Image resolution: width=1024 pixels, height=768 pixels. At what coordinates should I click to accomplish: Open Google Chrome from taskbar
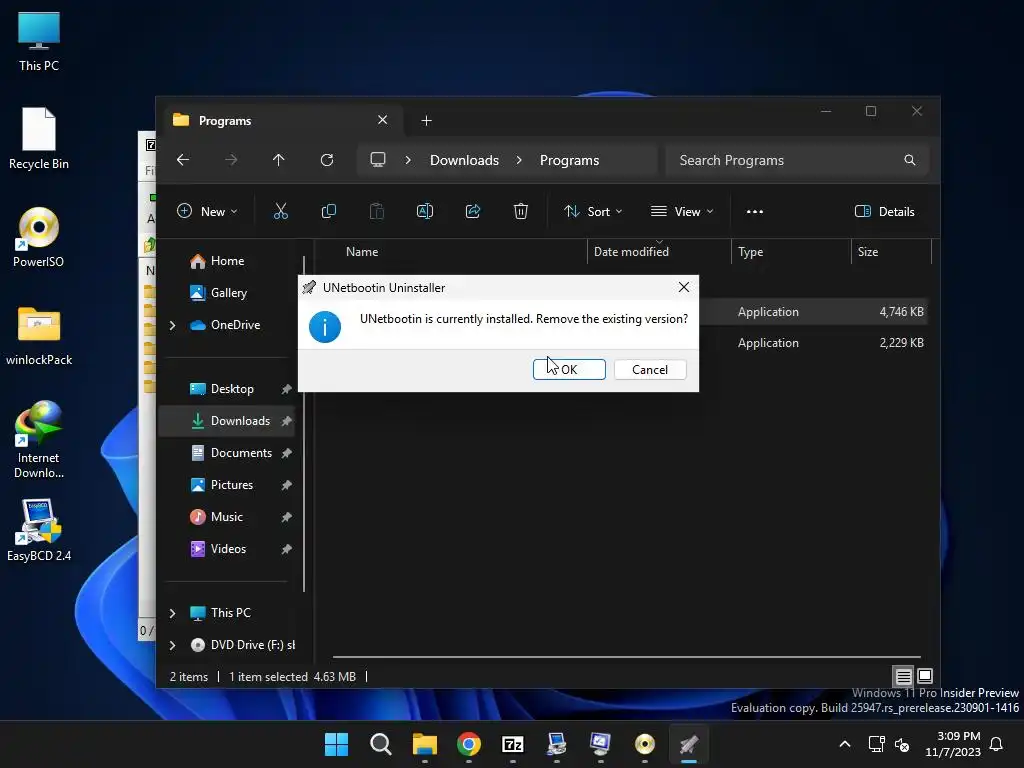tap(468, 744)
